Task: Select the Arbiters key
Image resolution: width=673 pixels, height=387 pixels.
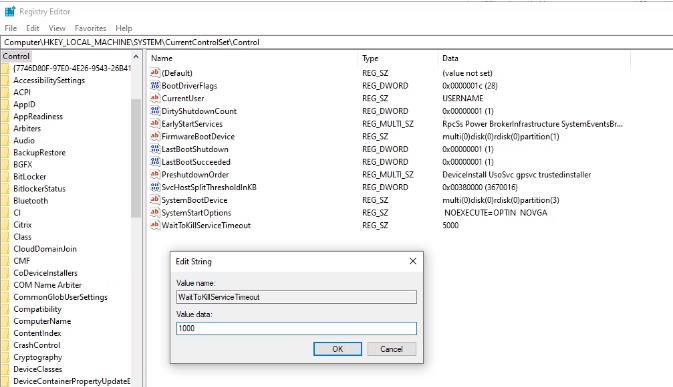Action: tap(27, 128)
